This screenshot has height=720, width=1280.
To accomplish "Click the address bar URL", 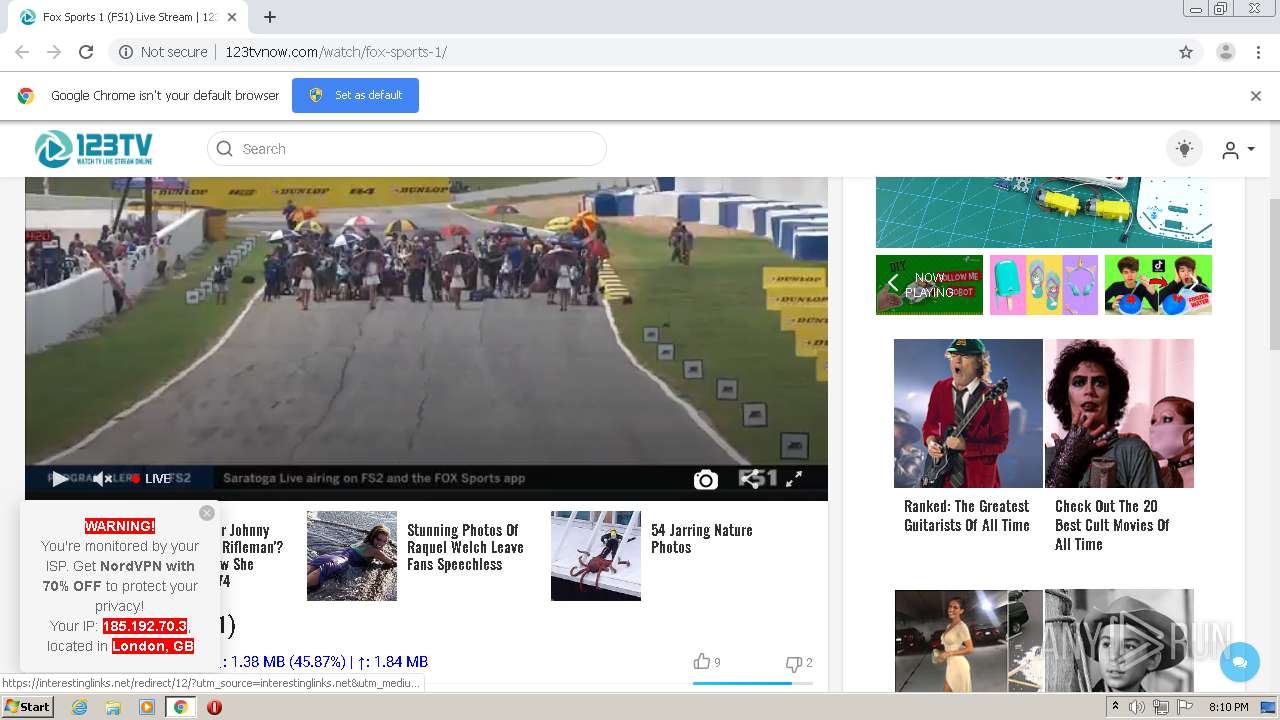I will click(x=336, y=52).
